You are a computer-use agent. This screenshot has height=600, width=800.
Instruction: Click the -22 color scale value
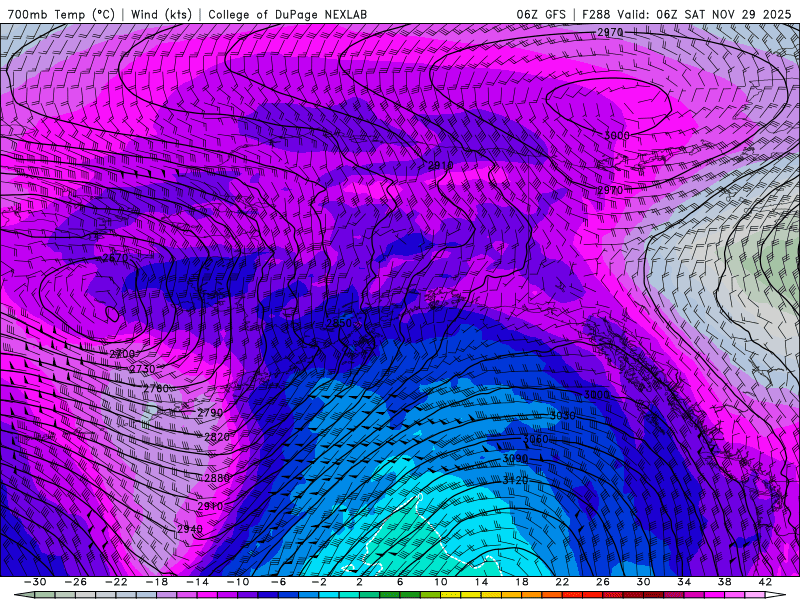point(116,582)
